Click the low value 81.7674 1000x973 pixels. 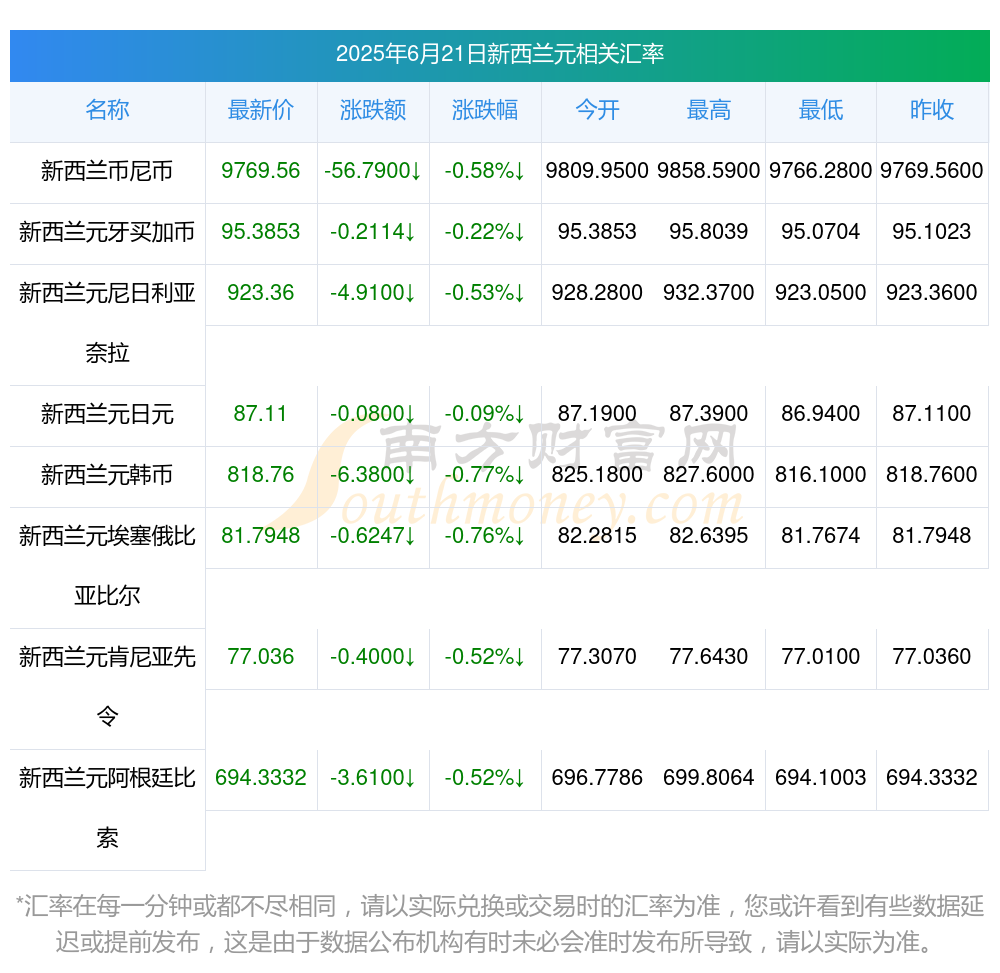coord(821,536)
